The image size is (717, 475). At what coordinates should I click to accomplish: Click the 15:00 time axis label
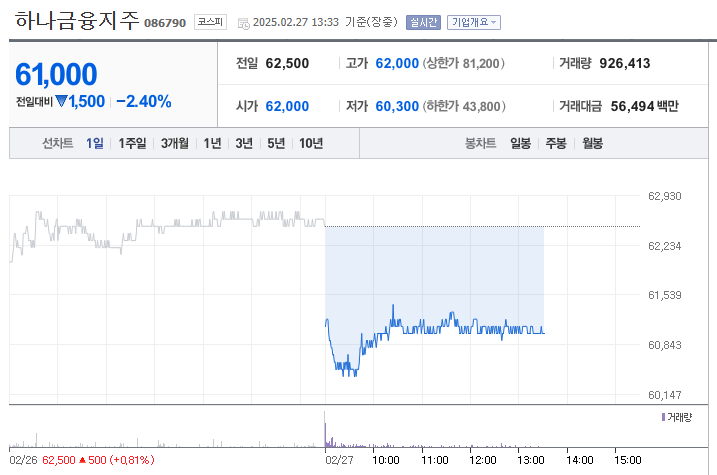pyautogui.click(x=627, y=460)
